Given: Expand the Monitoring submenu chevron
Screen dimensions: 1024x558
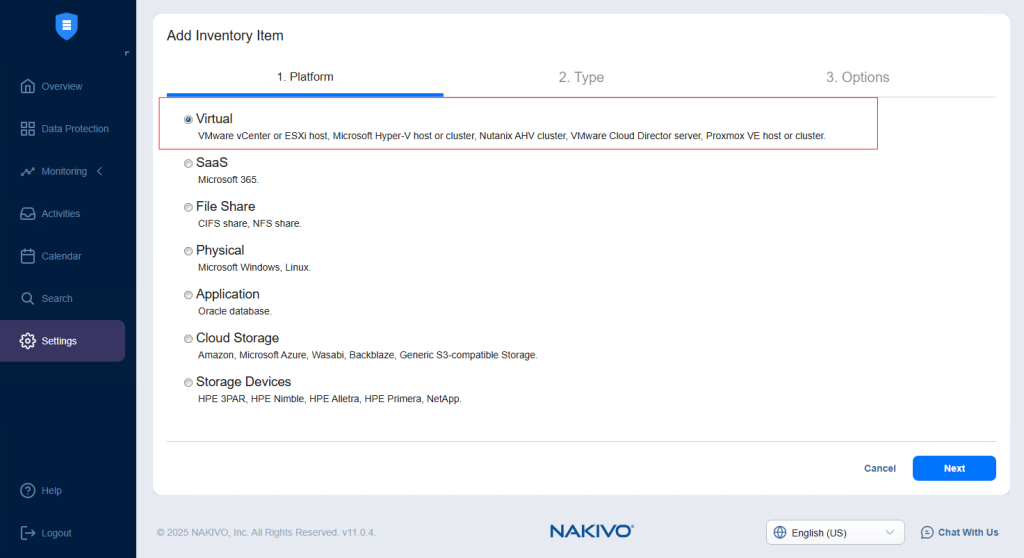Looking at the screenshot, I should point(100,171).
